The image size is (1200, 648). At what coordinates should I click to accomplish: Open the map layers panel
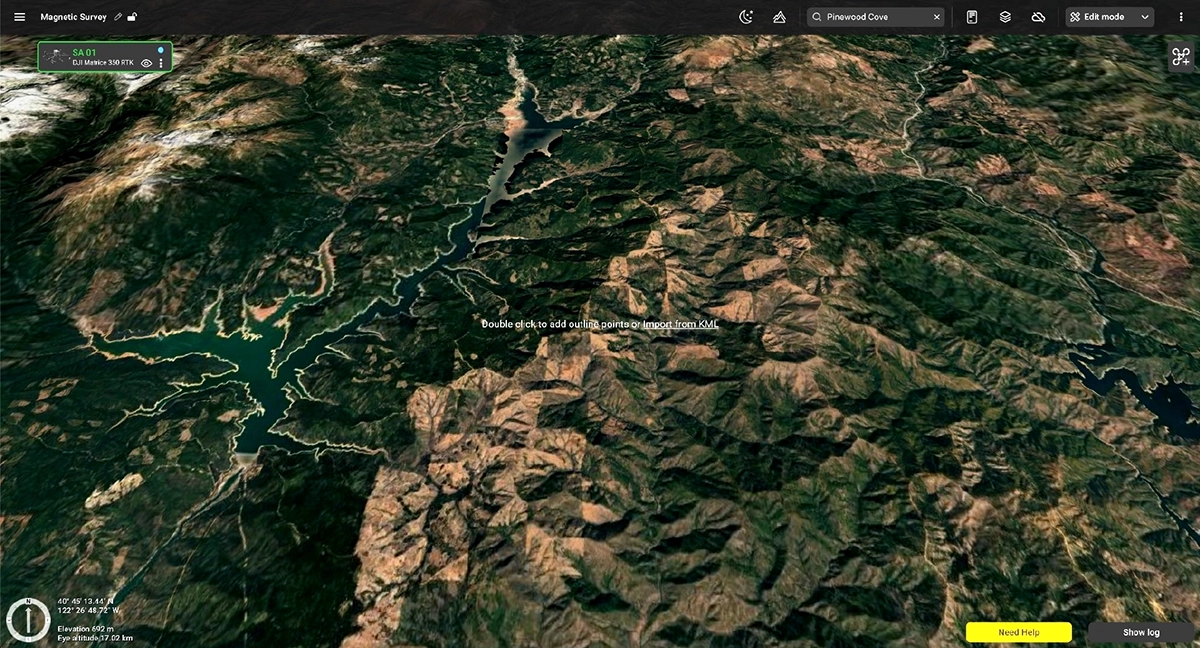click(1003, 17)
